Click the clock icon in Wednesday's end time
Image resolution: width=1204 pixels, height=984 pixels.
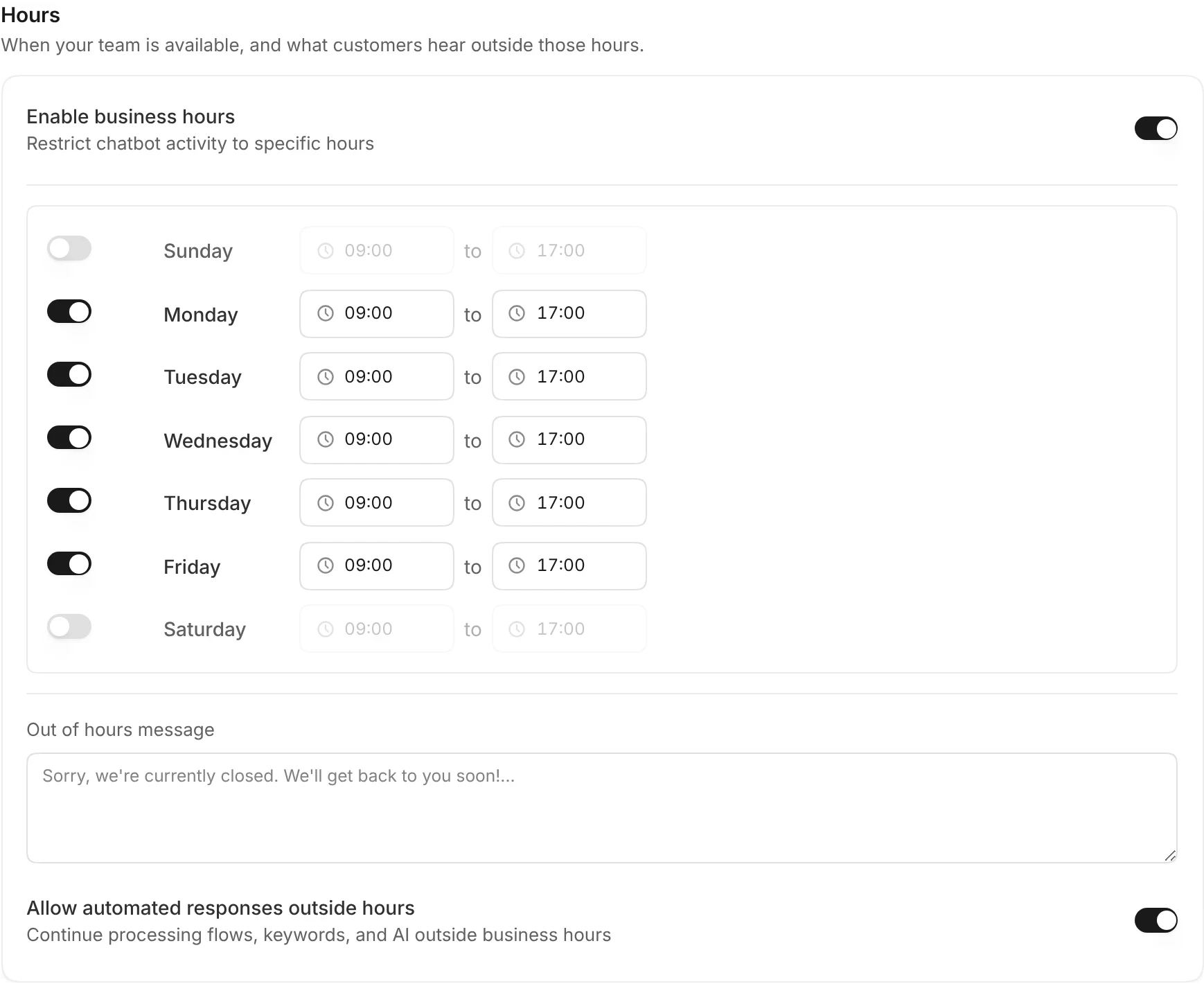[517, 439]
